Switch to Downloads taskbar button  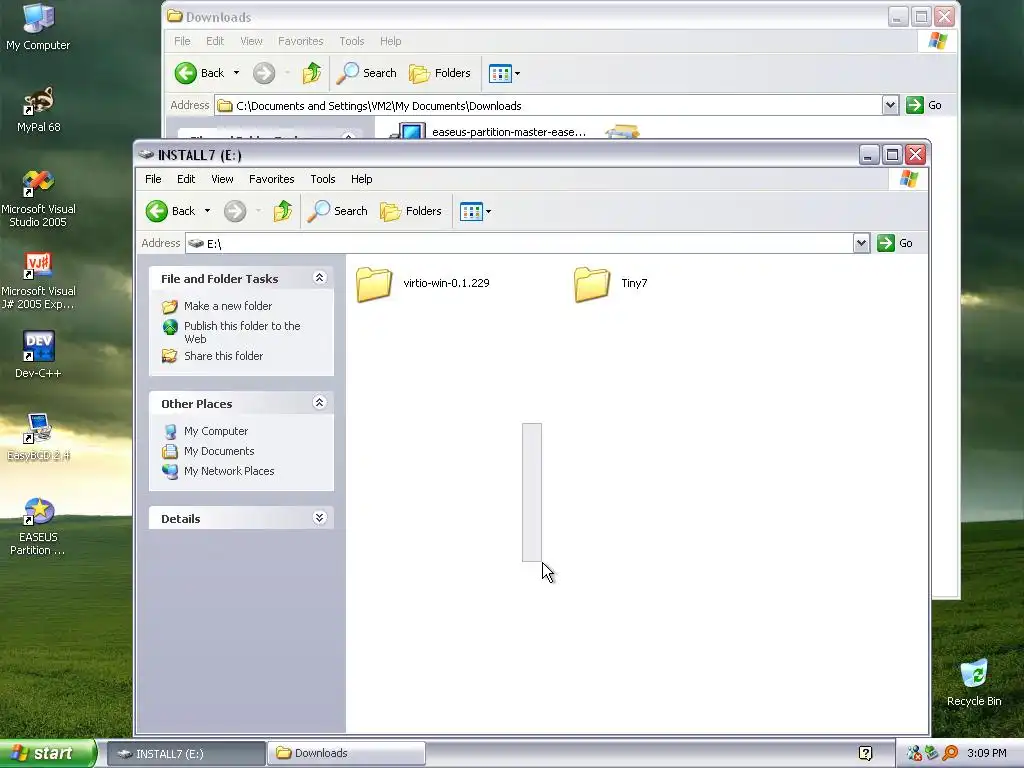click(346, 753)
